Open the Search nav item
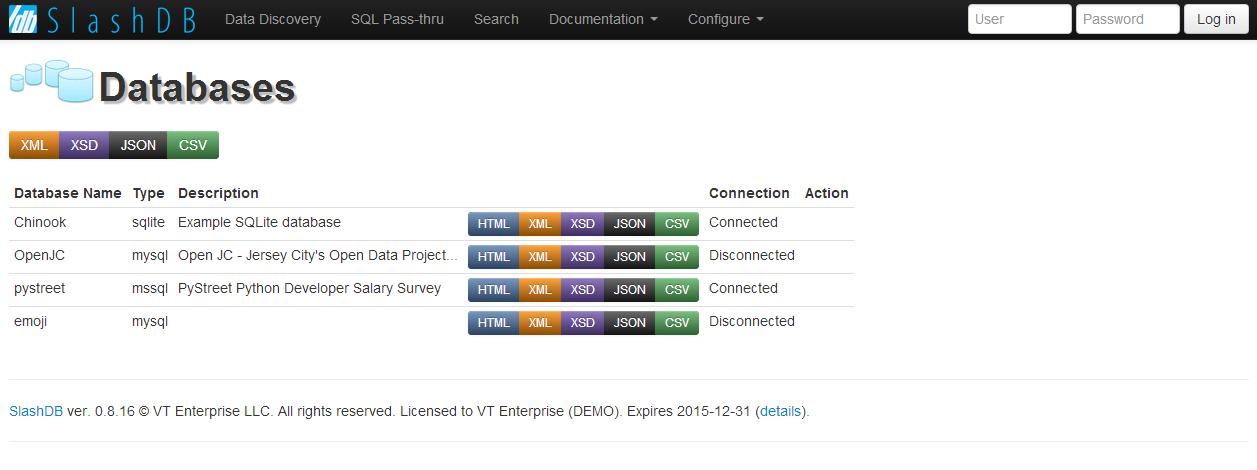Image resolution: width=1257 pixels, height=470 pixels. click(x=496, y=19)
